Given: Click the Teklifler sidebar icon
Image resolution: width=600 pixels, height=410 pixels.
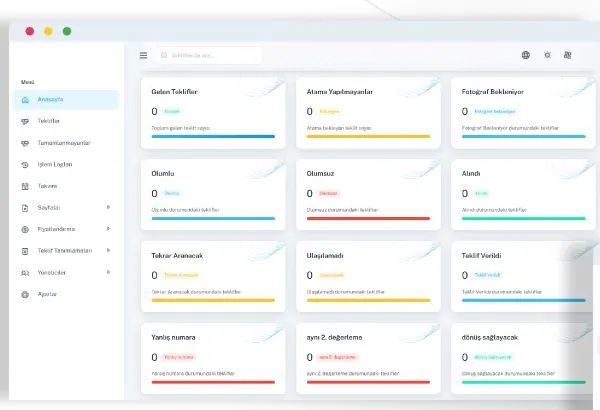Looking at the screenshot, I should coord(25,121).
